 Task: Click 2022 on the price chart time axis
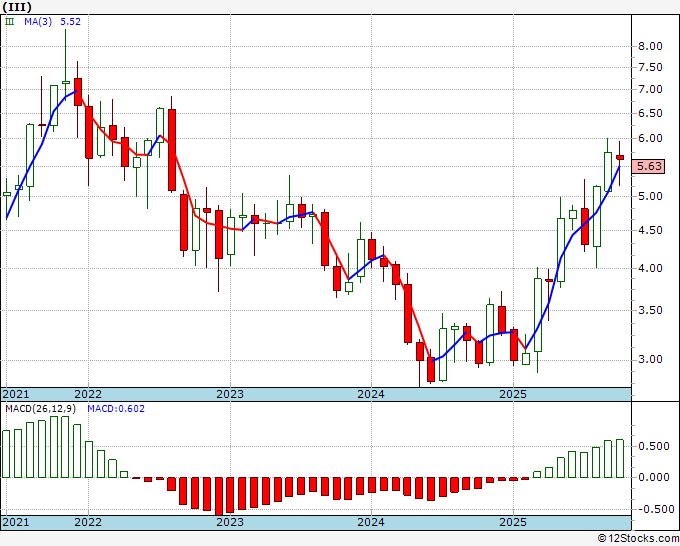[88, 394]
